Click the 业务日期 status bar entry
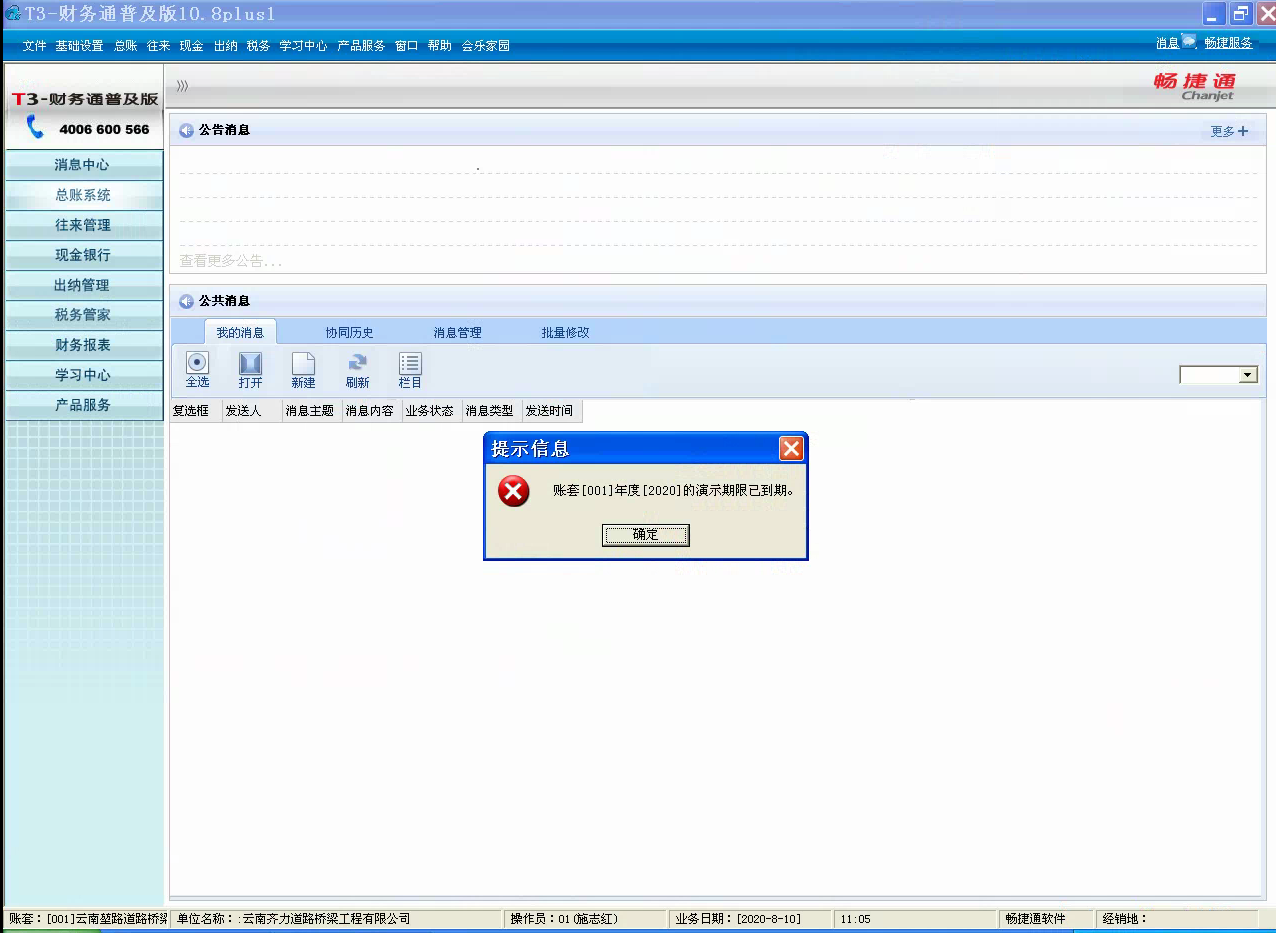1276x933 pixels. point(750,919)
